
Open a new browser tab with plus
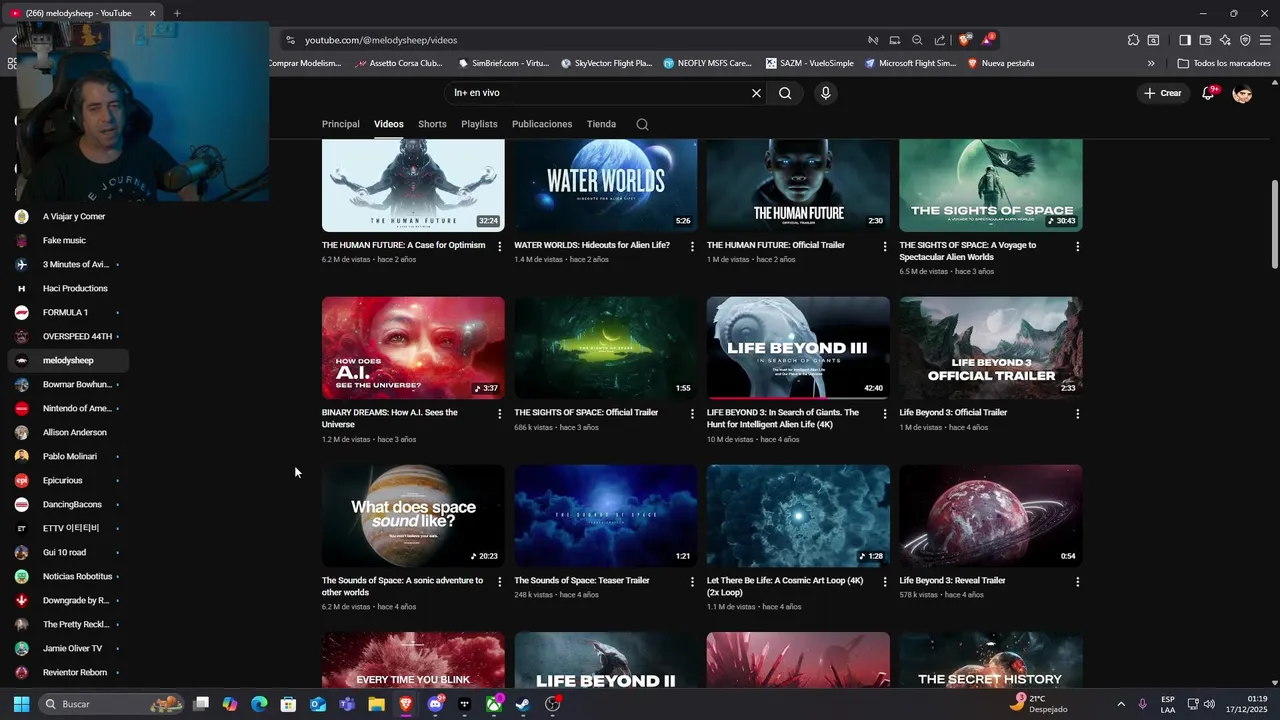pyautogui.click(x=177, y=13)
